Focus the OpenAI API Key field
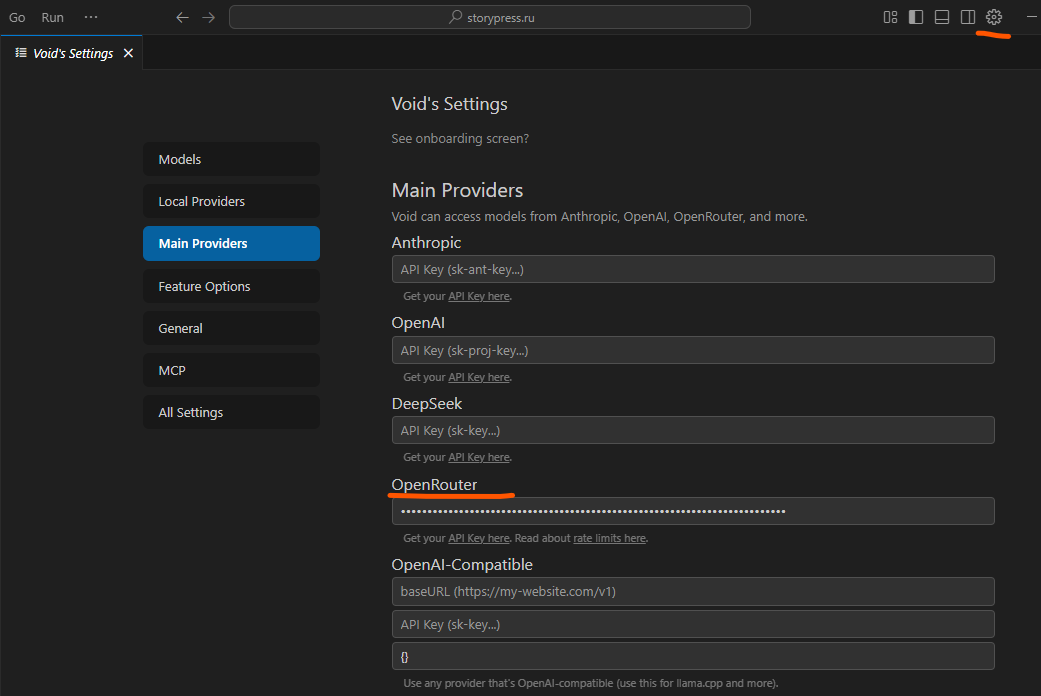 point(693,350)
